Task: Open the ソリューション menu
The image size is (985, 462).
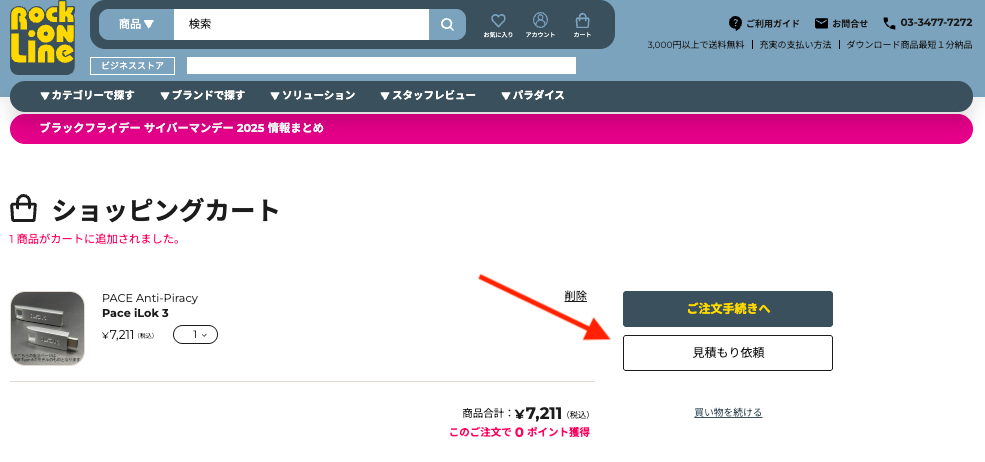Action: click(x=312, y=96)
